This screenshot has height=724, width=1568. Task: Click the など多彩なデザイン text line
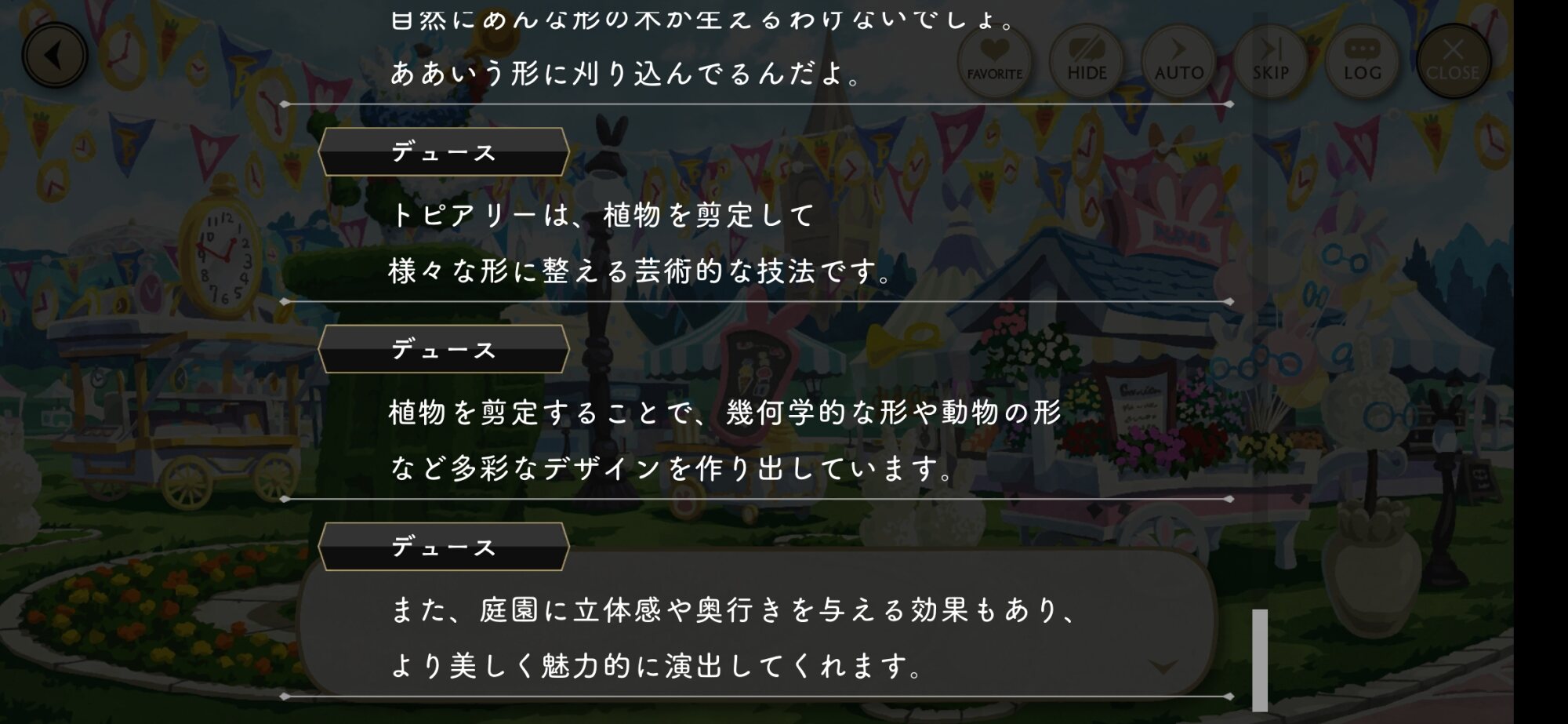[x=672, y=469]
